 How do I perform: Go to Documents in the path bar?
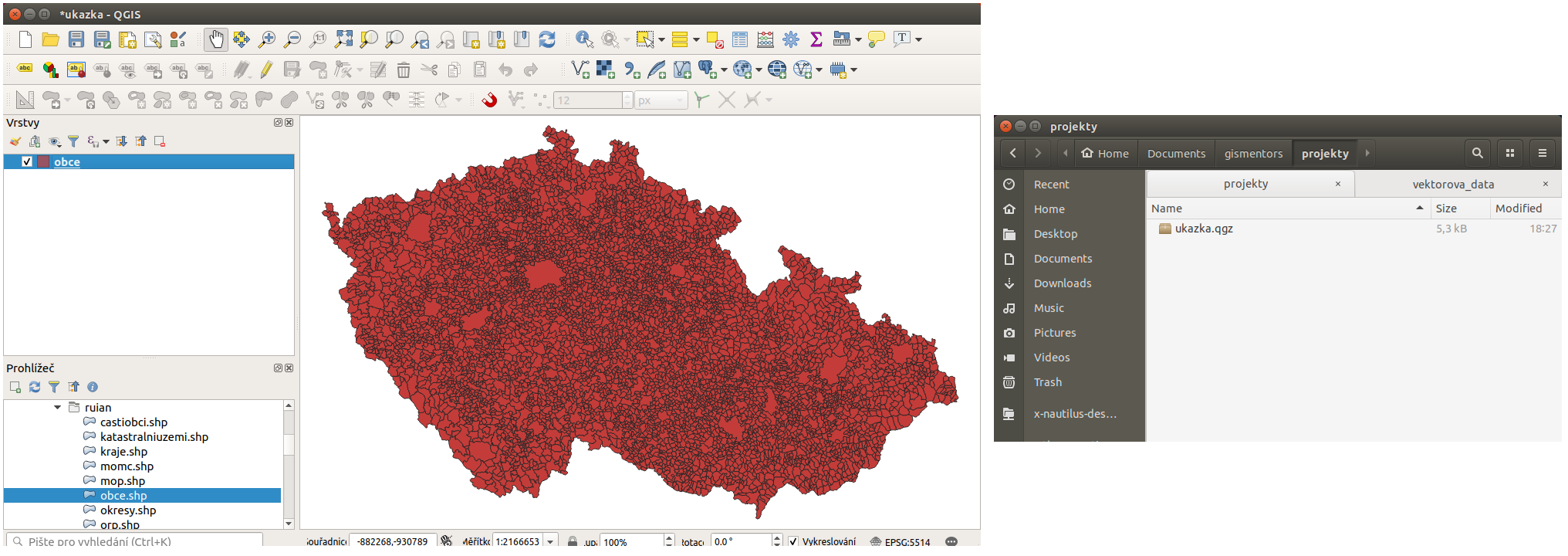[1176, 153]
